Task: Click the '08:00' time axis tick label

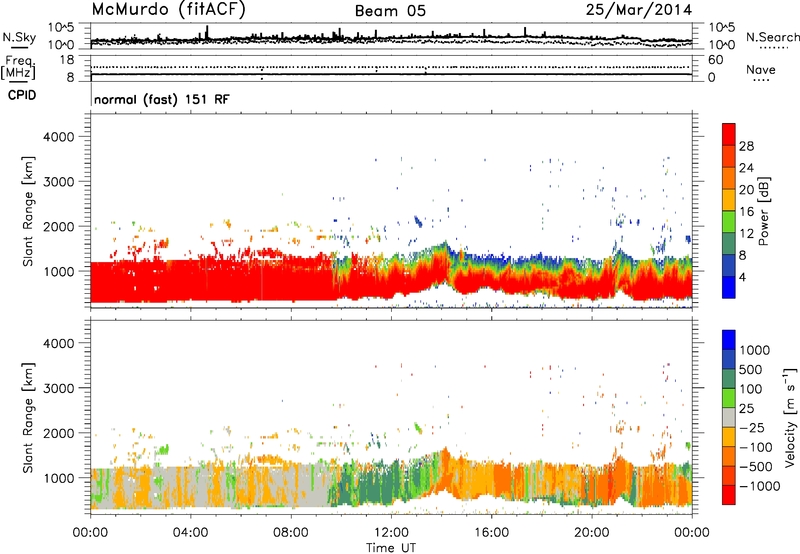Action: pos(291,533)
